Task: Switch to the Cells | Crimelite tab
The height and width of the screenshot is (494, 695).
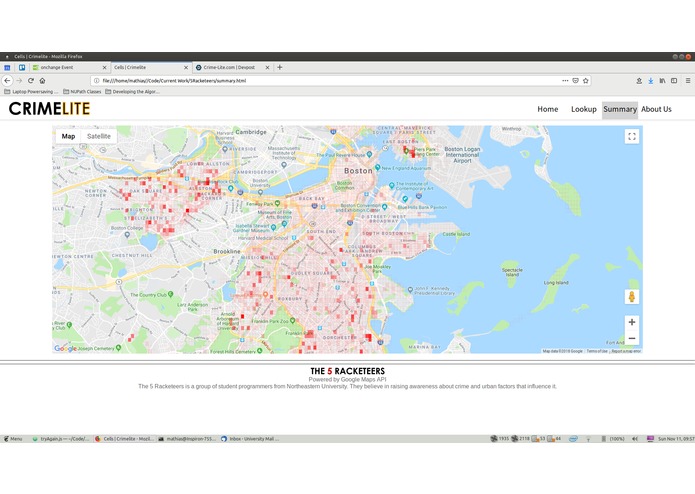Action: (x=151, y=67)
